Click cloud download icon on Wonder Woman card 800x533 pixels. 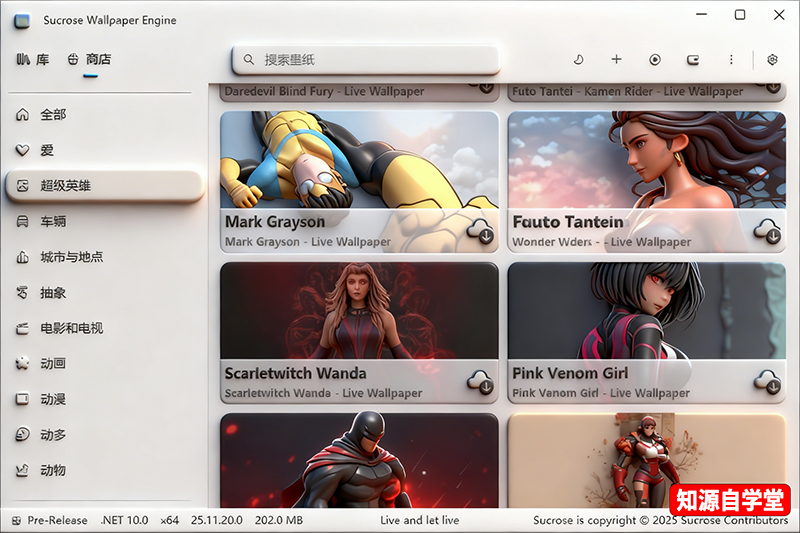point(768,232)
